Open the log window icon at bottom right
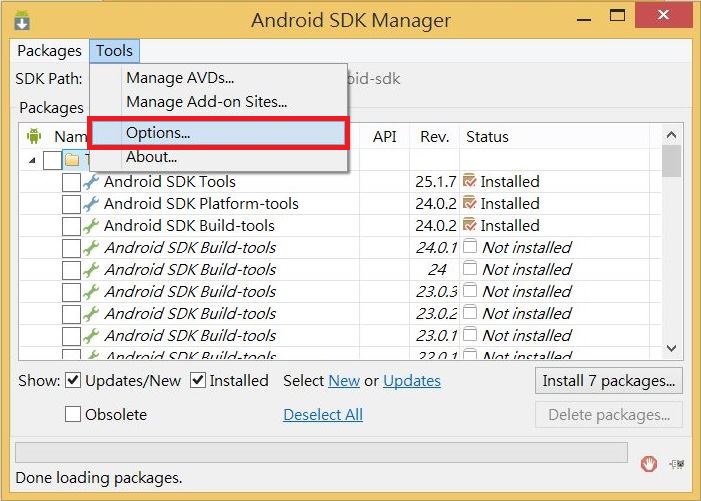The image size is (701, 501). pyautogui.click(x=677, y=463)
